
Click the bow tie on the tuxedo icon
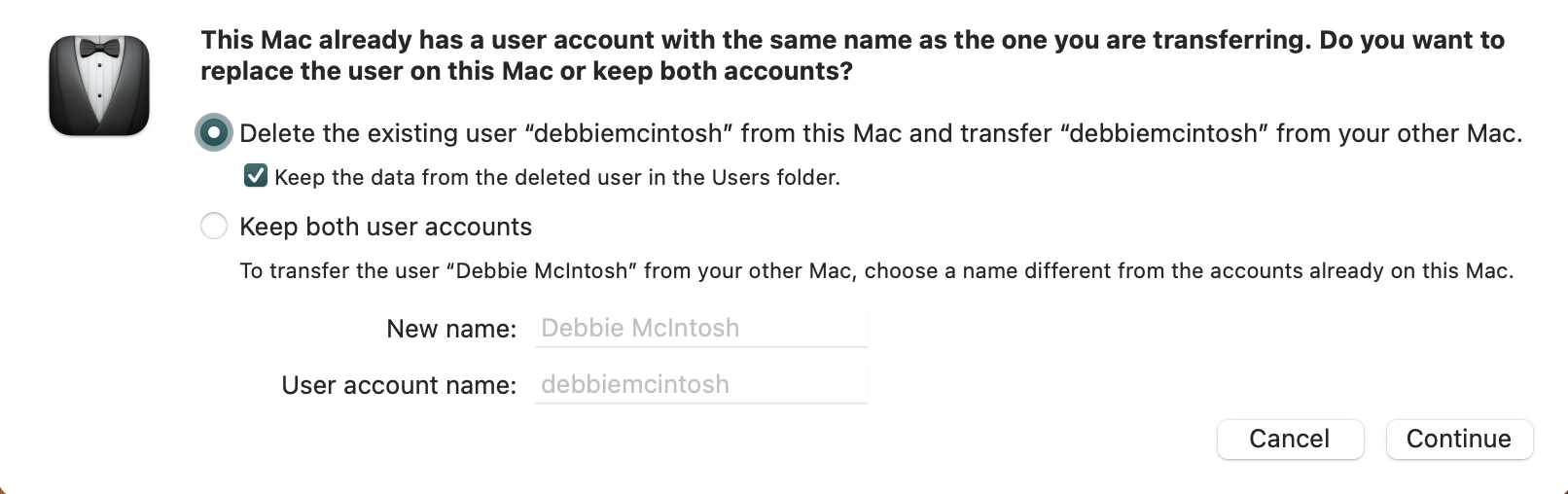pyautogui.click(x=99, y=49)
